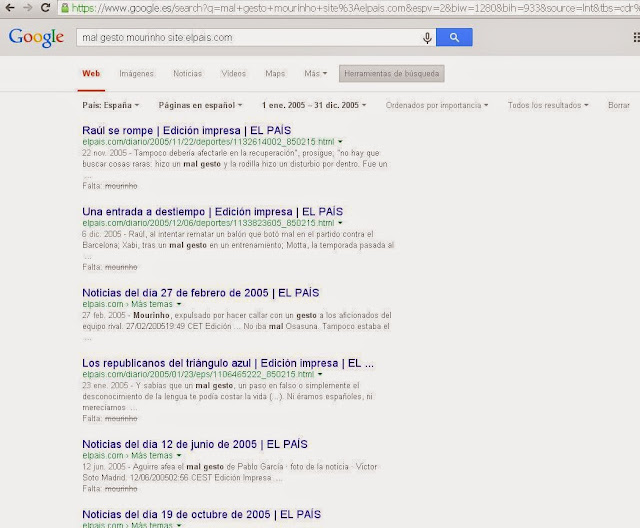Open the Páginas en español dropdown
Viewport: 640px width, 528px height.
point(200,105)
